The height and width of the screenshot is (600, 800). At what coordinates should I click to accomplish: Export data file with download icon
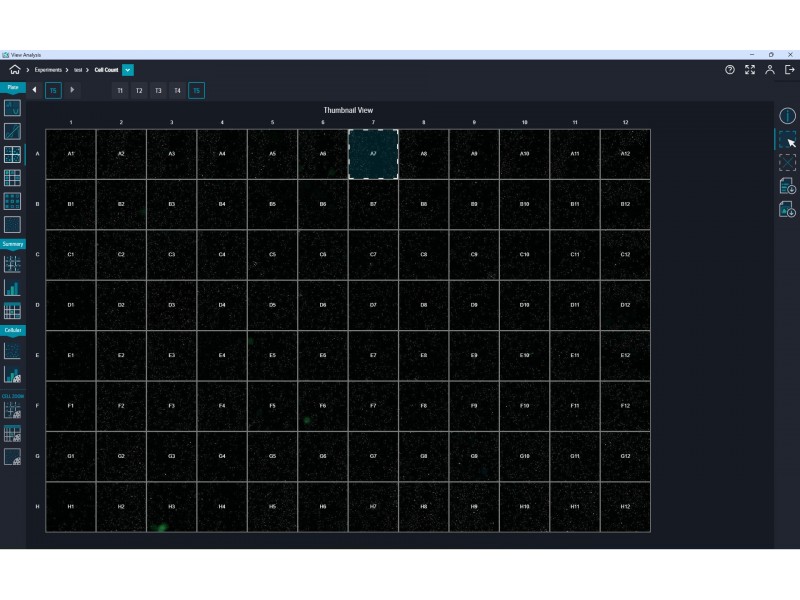[787, 186]
